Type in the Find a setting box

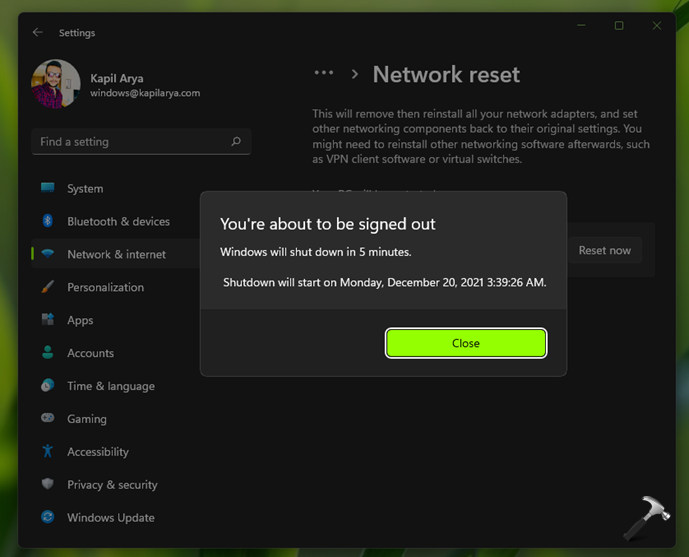(130, 142)
